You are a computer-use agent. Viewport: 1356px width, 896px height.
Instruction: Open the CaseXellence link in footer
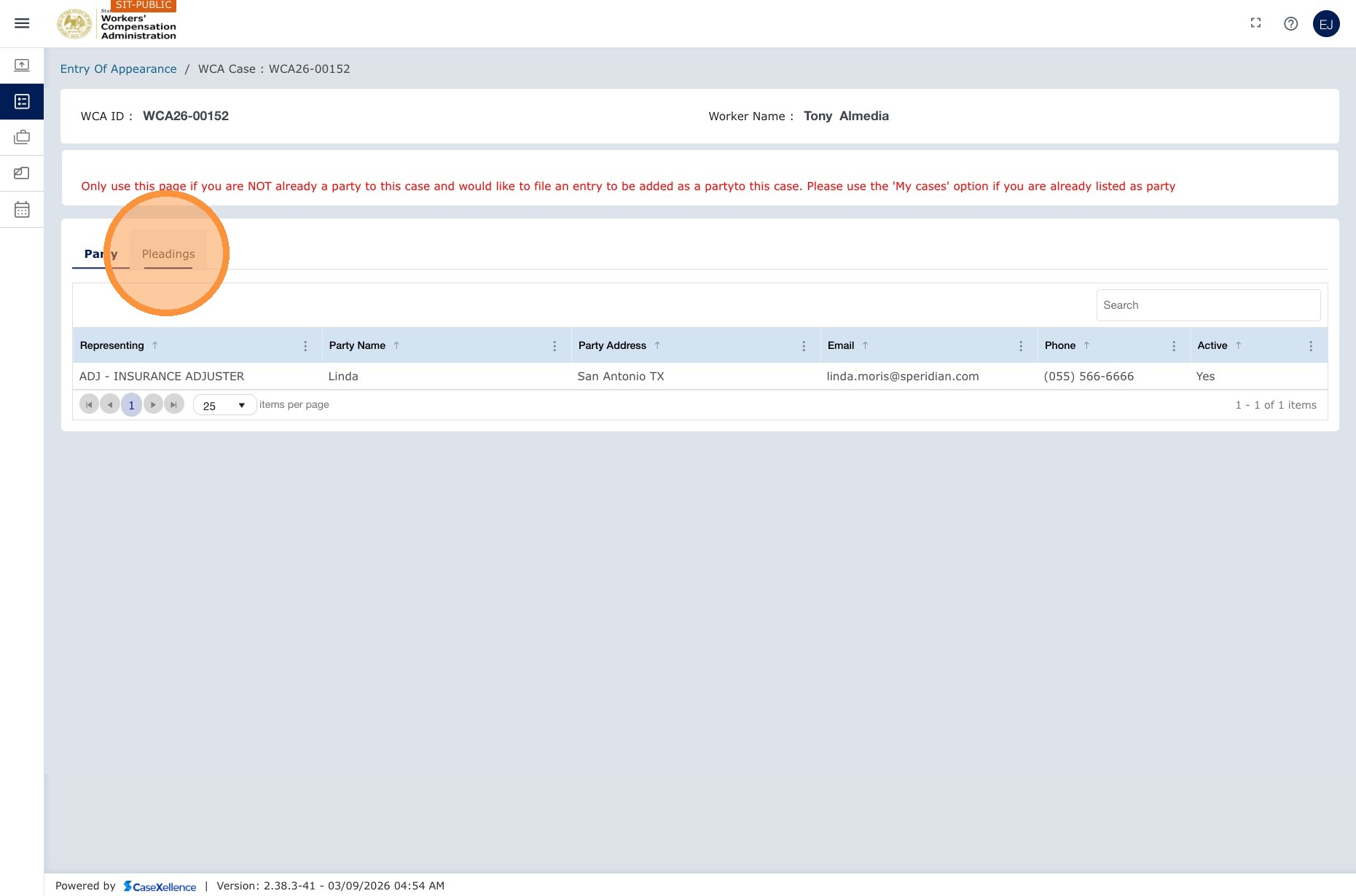pyautogui.click(x=160, y=887)
